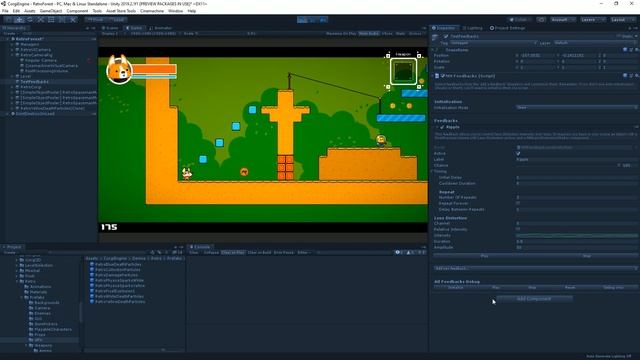
Task: Toggle the MM Feedbacks script enabled checkbox
Action: click(x=442, y=76)
